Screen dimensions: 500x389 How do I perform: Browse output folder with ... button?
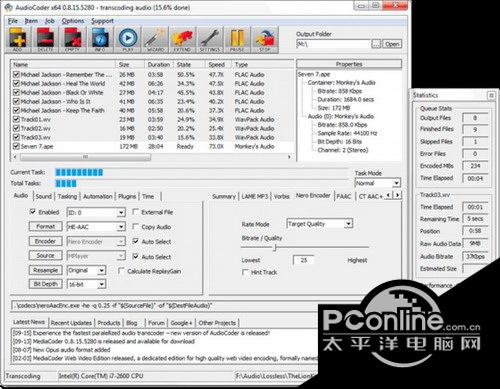[376, 44]
